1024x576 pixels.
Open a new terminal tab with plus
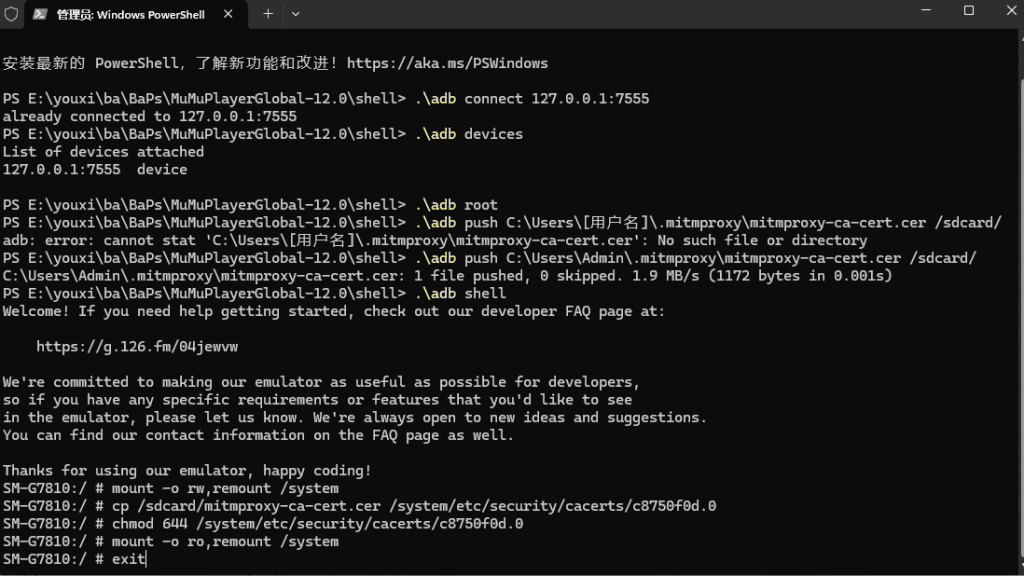pos(268,14)
